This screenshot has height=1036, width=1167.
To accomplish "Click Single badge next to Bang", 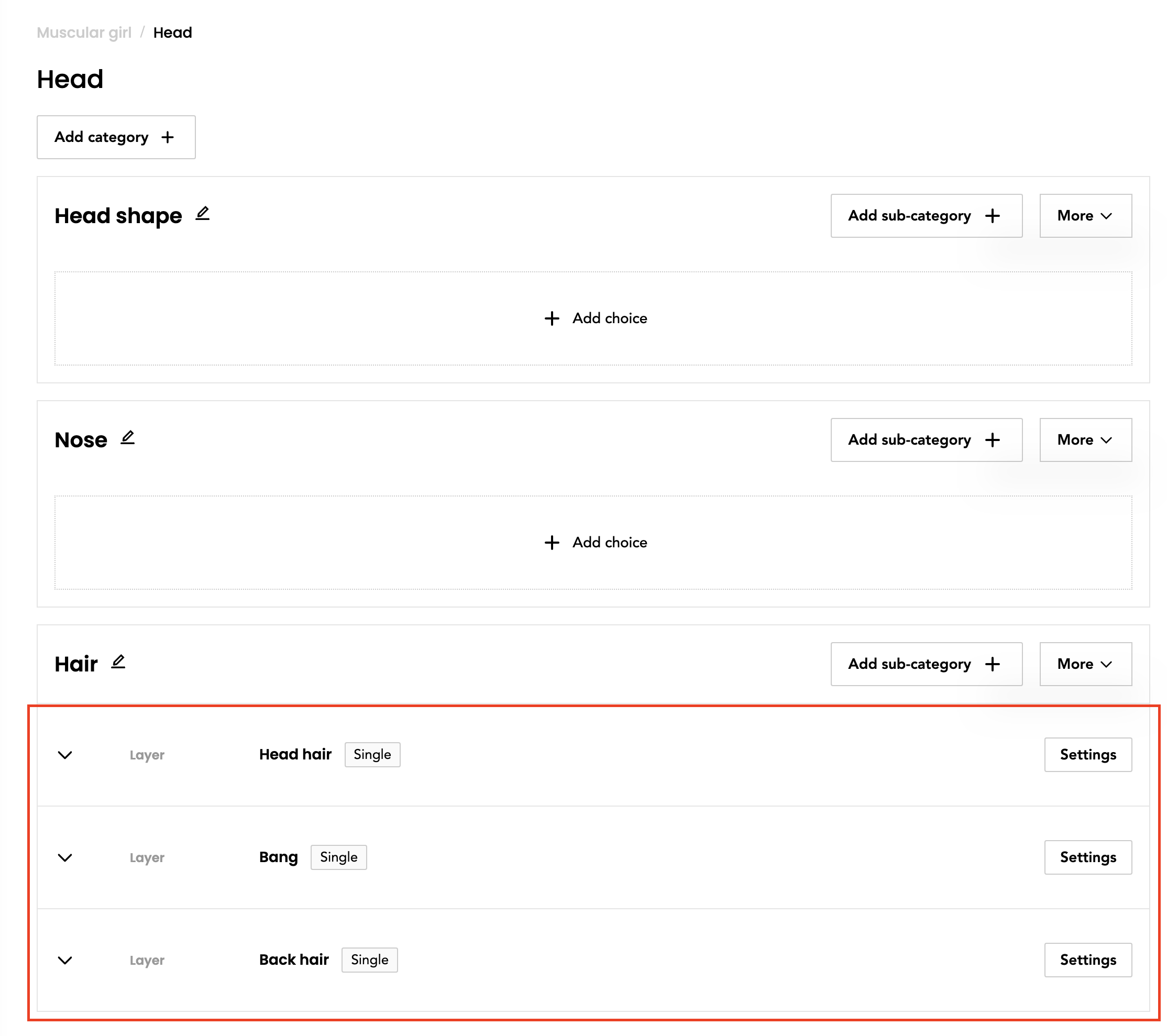I will (338, 857).
